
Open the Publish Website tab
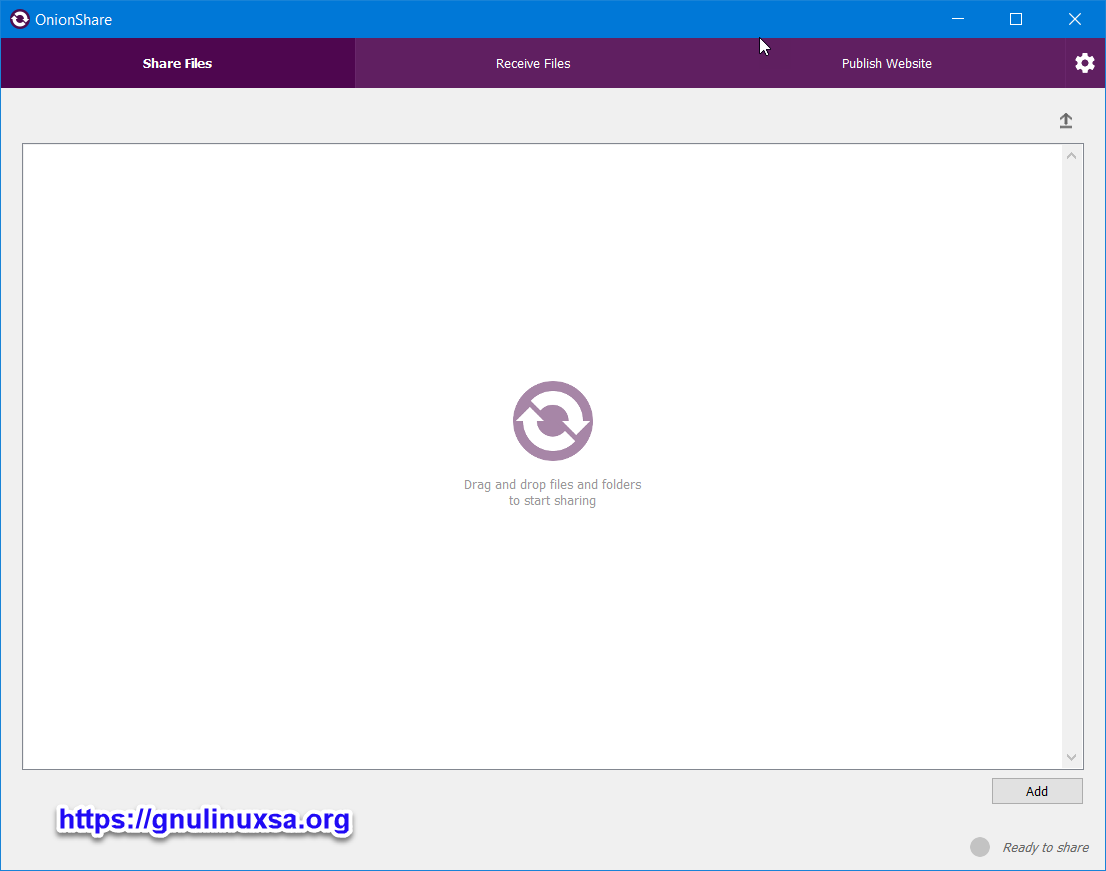pos(887,63)
